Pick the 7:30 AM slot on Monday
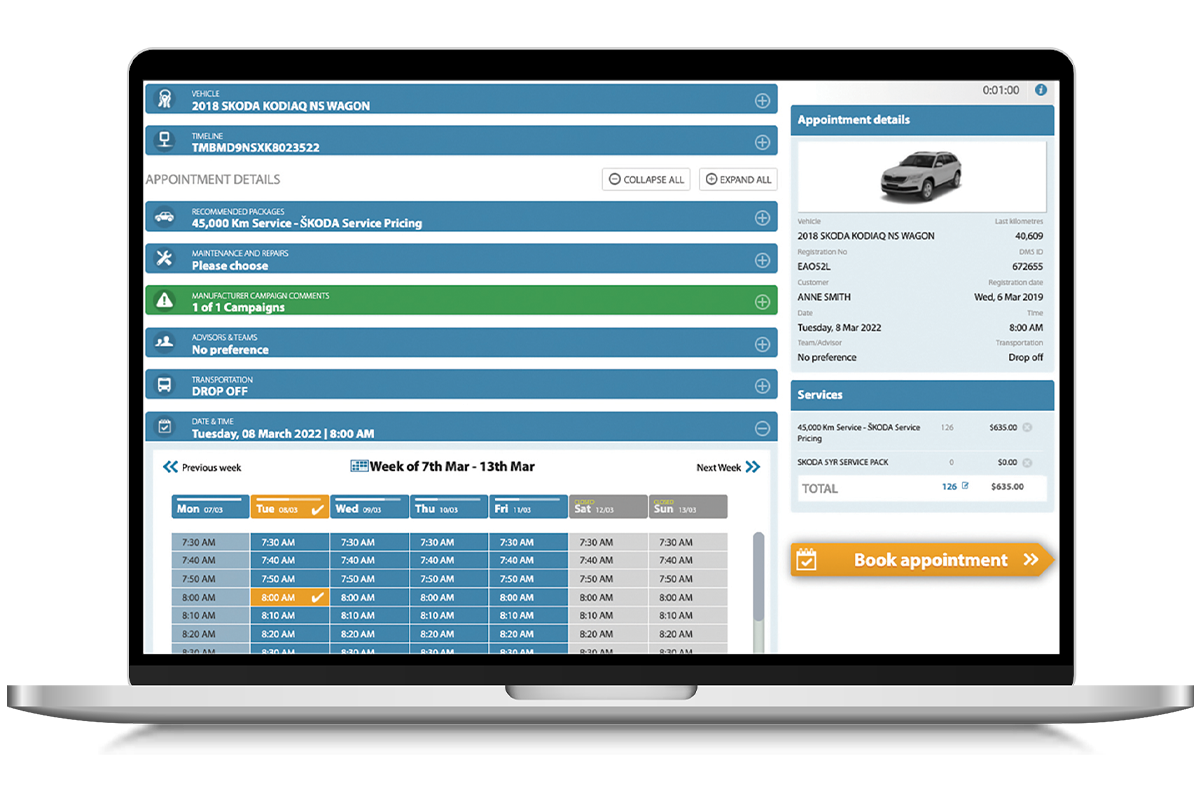1200x800 pixels. [210, 542]
